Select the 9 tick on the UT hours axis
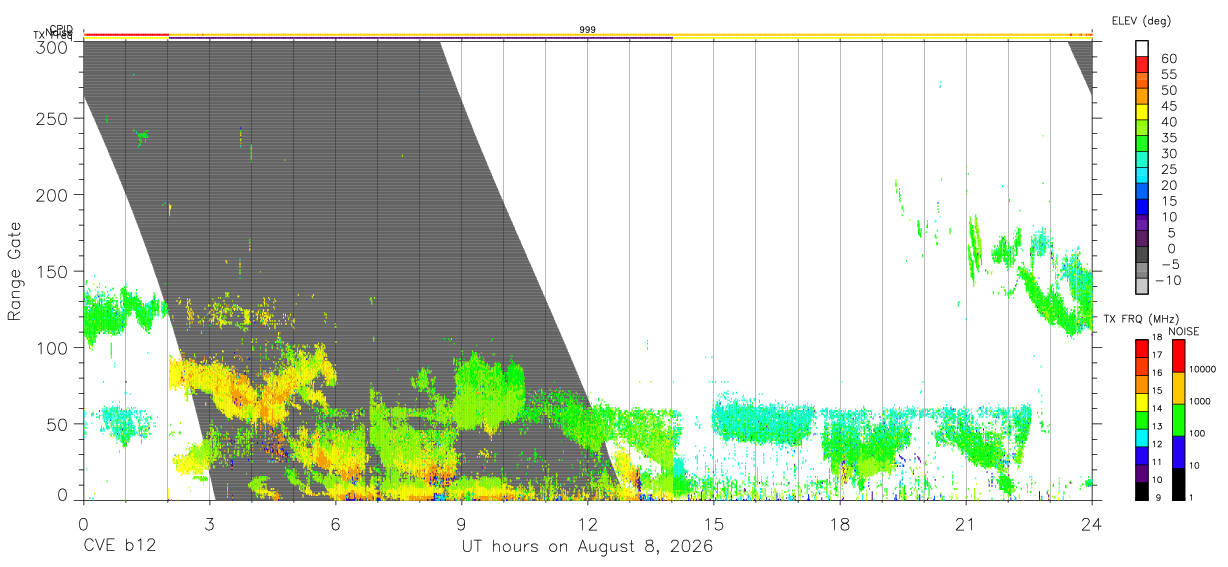The image size is (1228, 567). pos(461,524)
